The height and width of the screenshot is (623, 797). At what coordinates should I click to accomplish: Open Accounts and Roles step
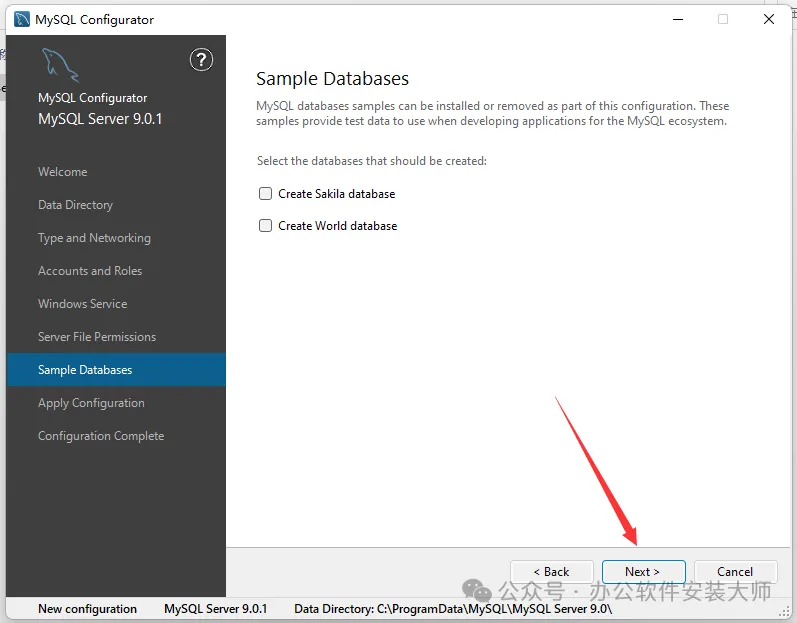pyautogui.click(x=90, y=271)
